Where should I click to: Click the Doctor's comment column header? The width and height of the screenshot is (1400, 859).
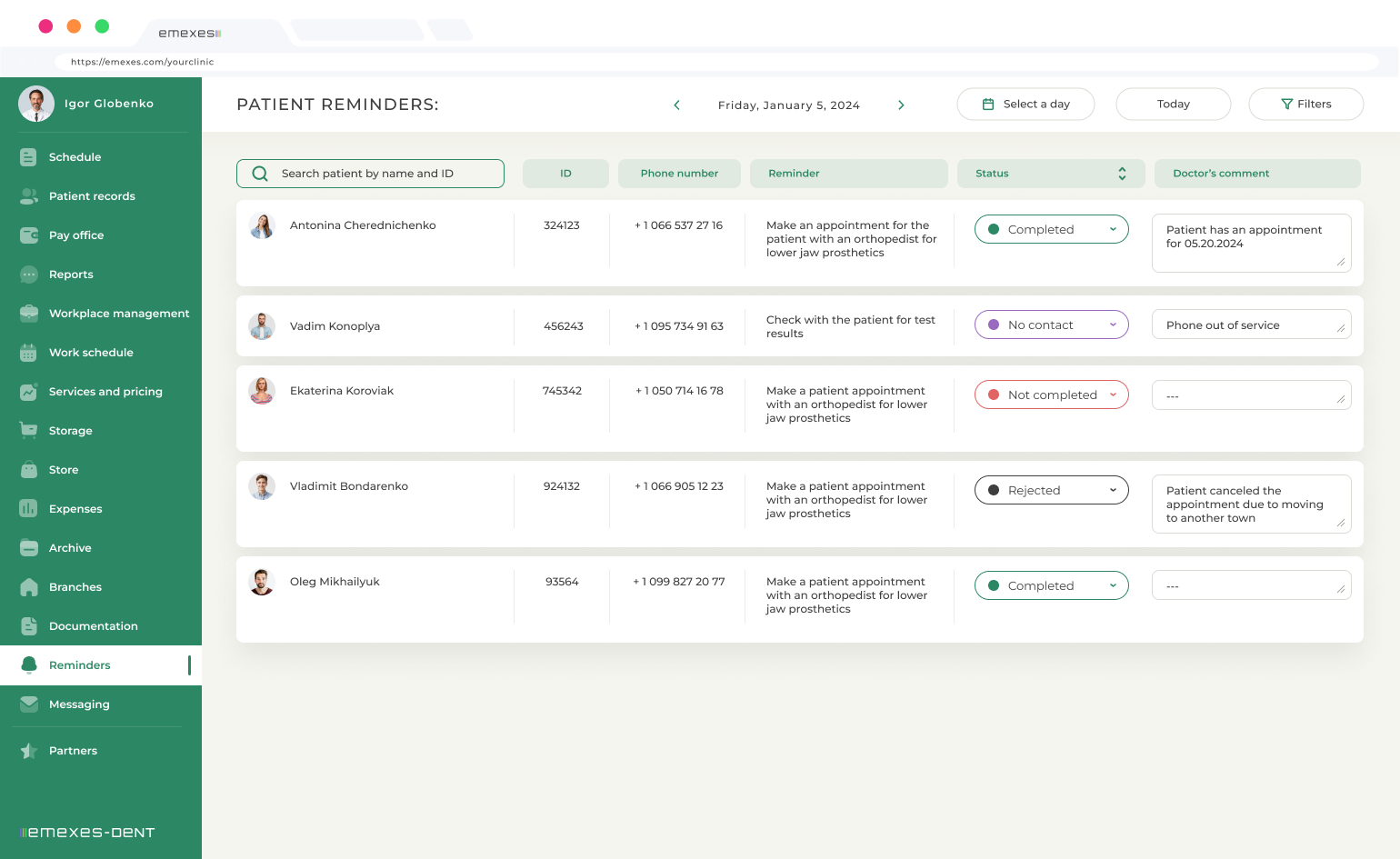[x=1257, y=174]
